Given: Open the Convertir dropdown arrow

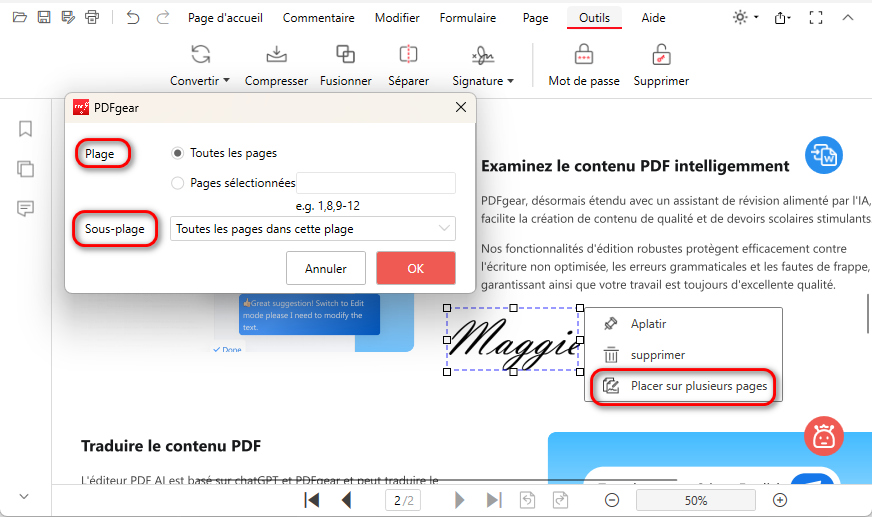Looking at the screenshot, I should pos(226,81).
